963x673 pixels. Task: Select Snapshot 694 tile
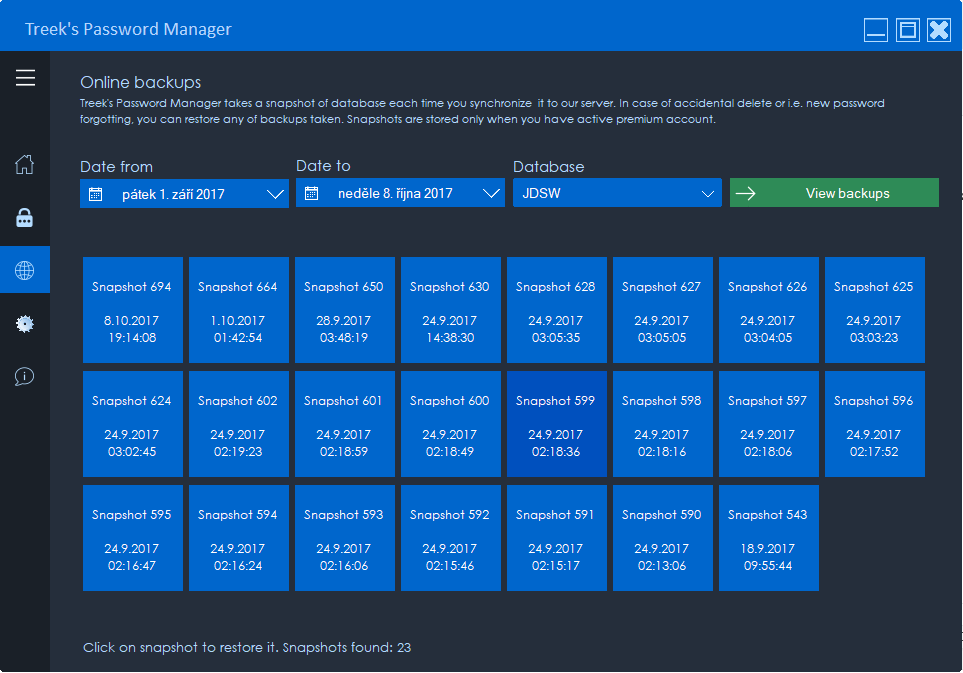pos(133,310)
